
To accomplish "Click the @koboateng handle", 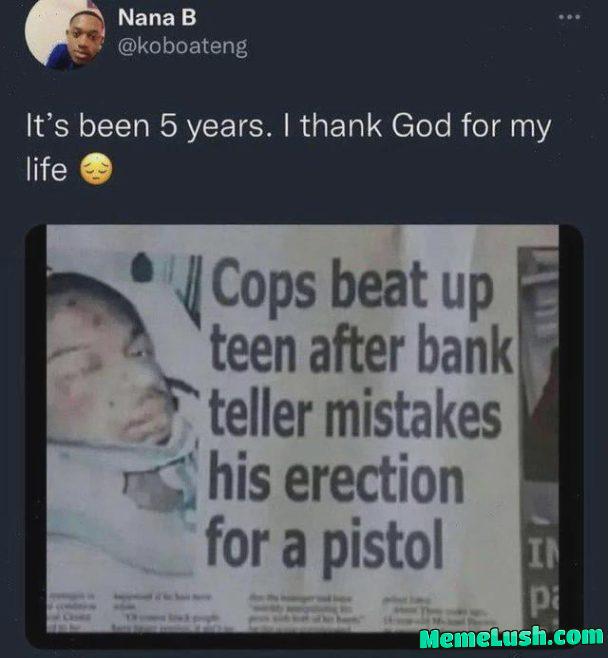I will pyautogui.click(x=182, y=46).
